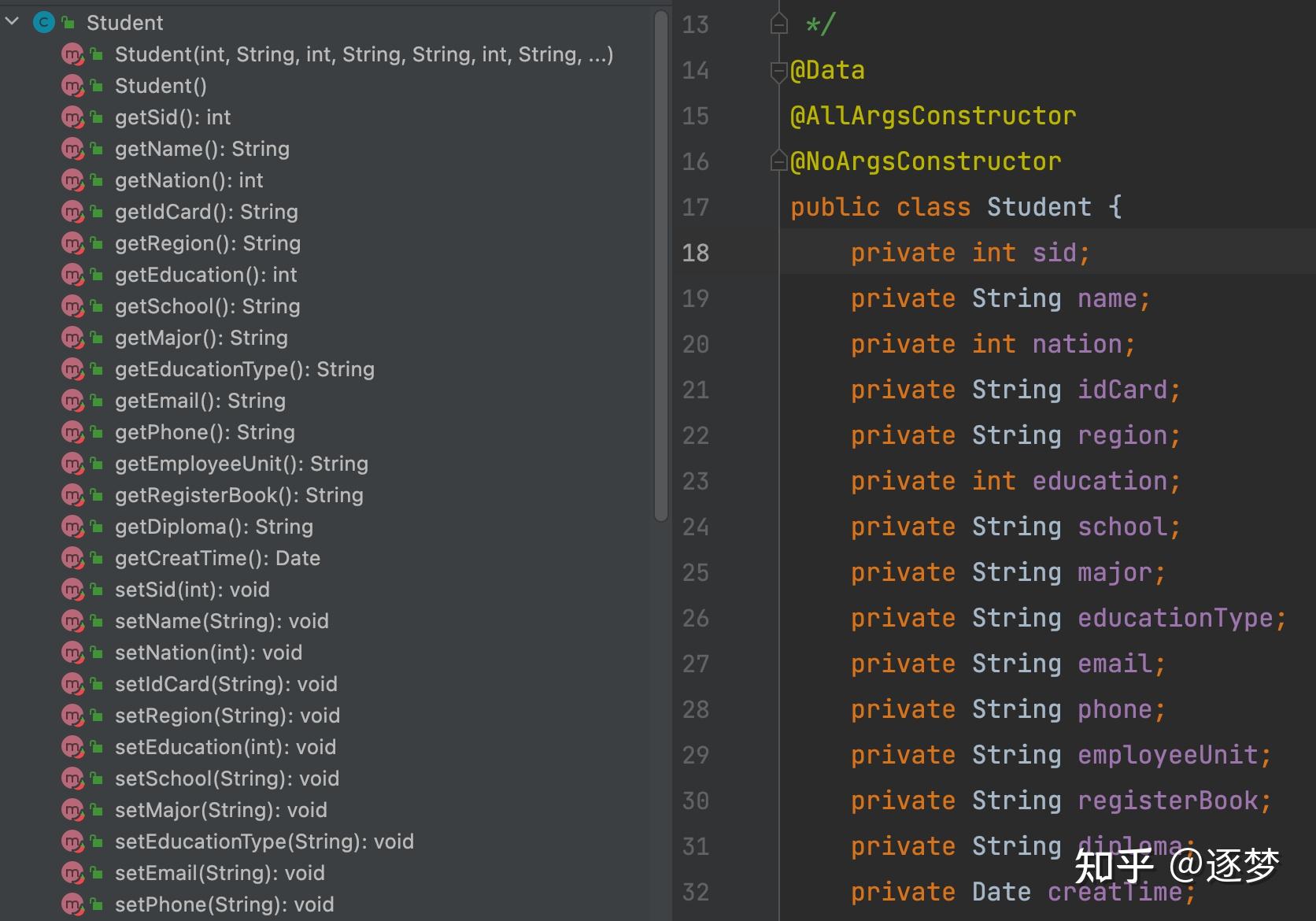Screen dimensions: 1316x921
Task: Click the method icon beside getCreatTime(): Date
Action: (x=72, y=558)
